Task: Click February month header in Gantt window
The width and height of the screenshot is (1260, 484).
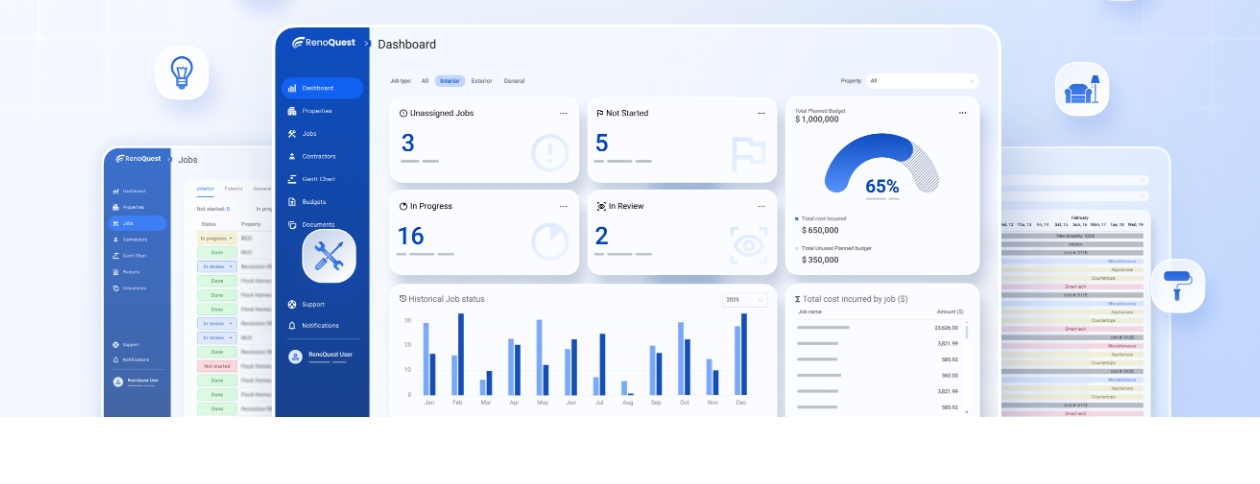Action: (1080, 217)
